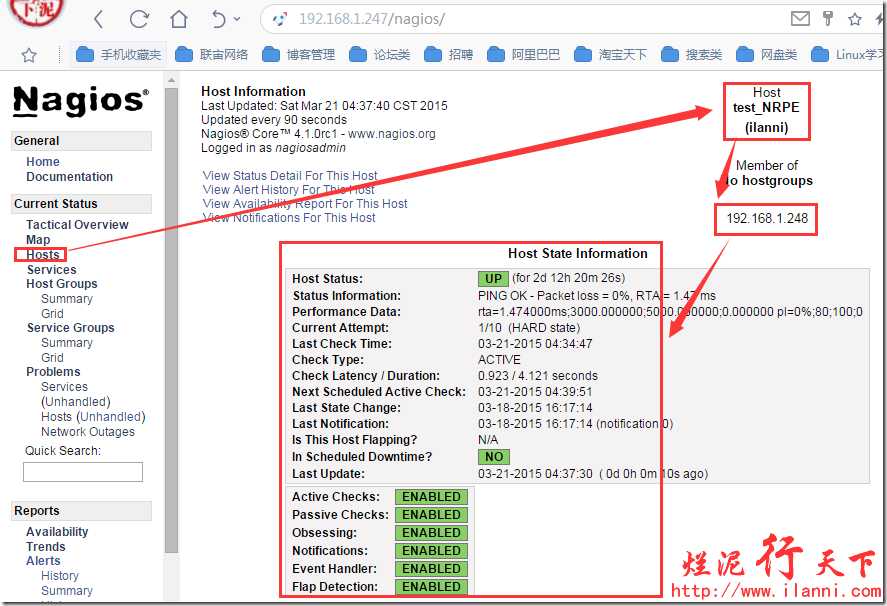Click the Quick Search box
This screenshot has width=887, height=606.
pyautogui.click(x=83, y=472)
